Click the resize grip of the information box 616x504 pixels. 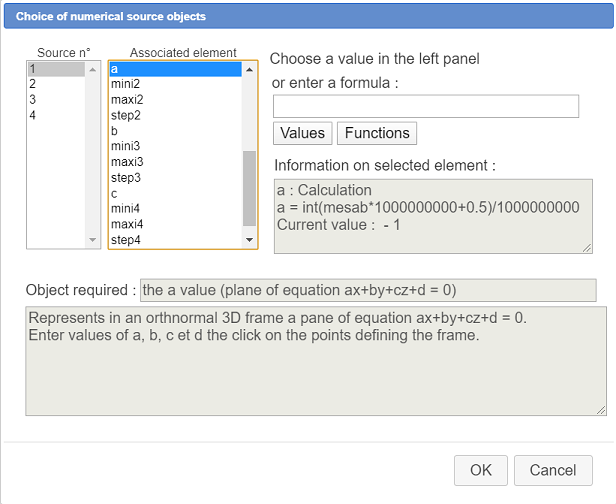click(x=587, y=247)
